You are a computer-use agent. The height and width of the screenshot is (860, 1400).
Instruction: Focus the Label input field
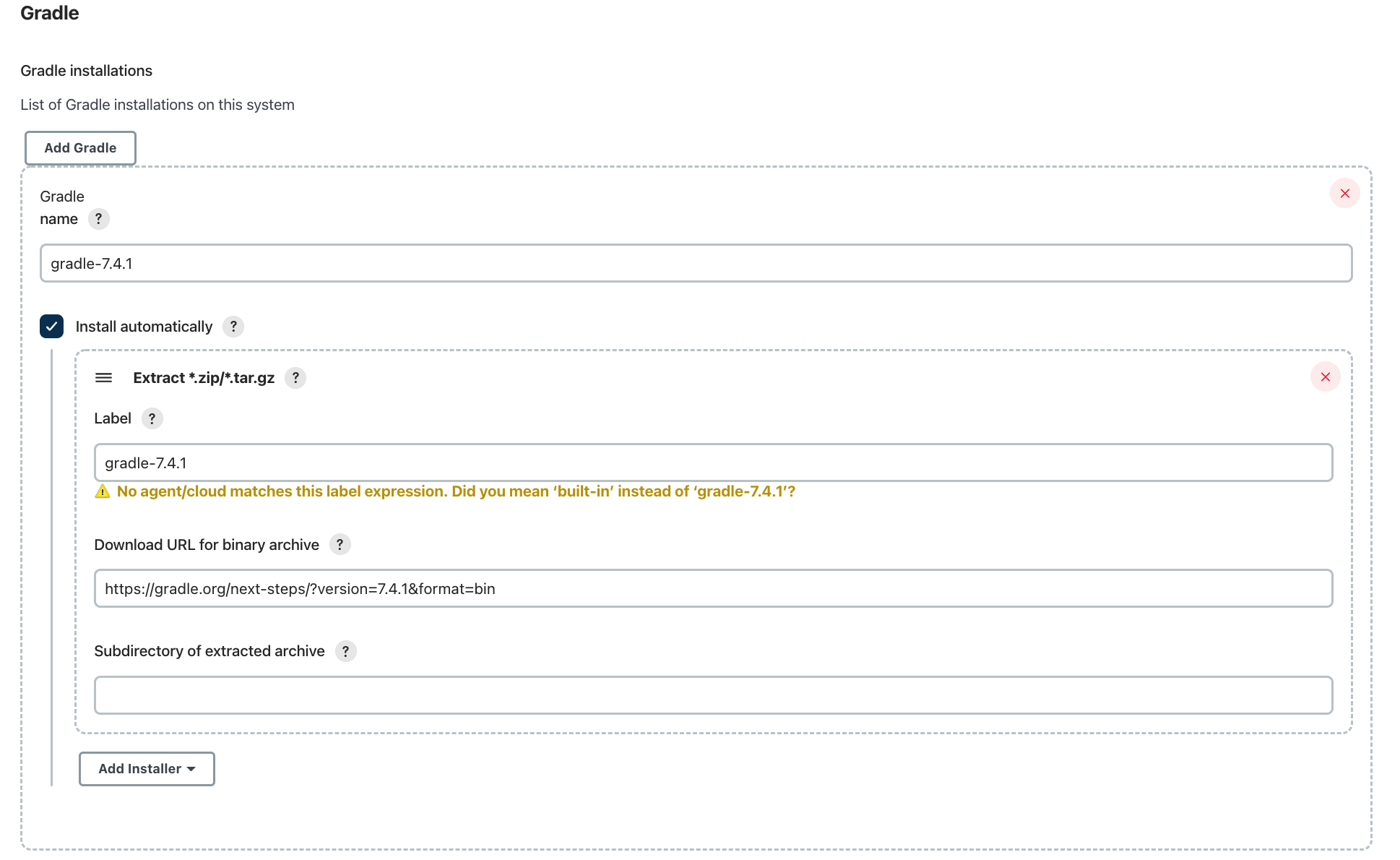pyautogui.click(x=713, y=463)
